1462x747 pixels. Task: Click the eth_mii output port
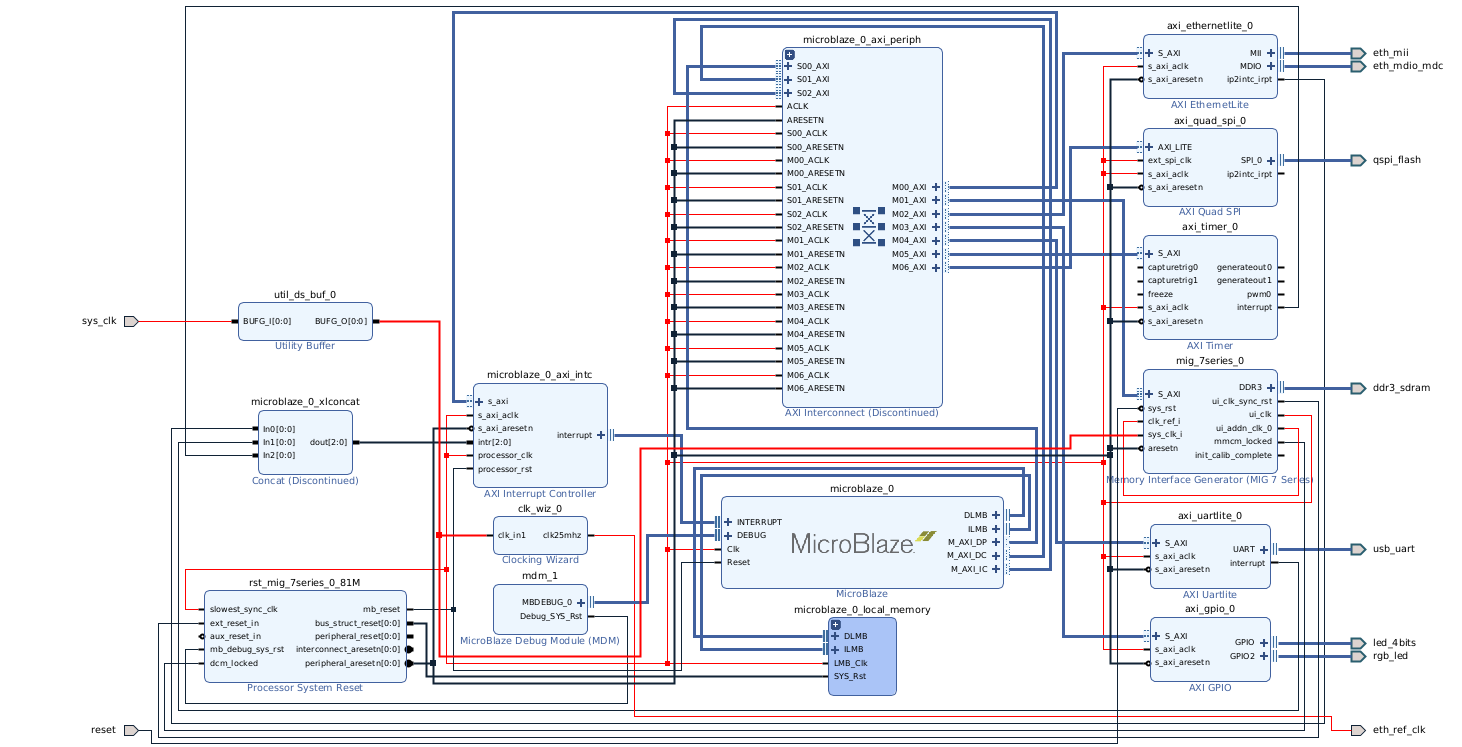(1357, 52)
